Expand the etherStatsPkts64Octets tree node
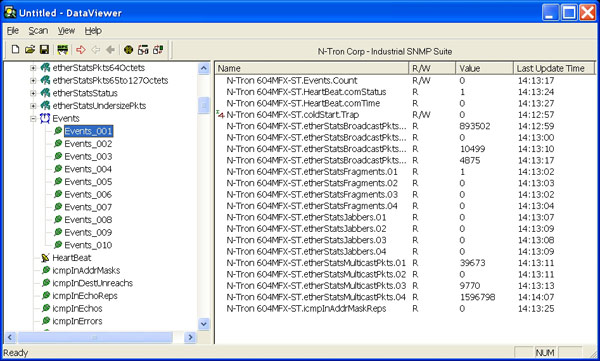 33,68
